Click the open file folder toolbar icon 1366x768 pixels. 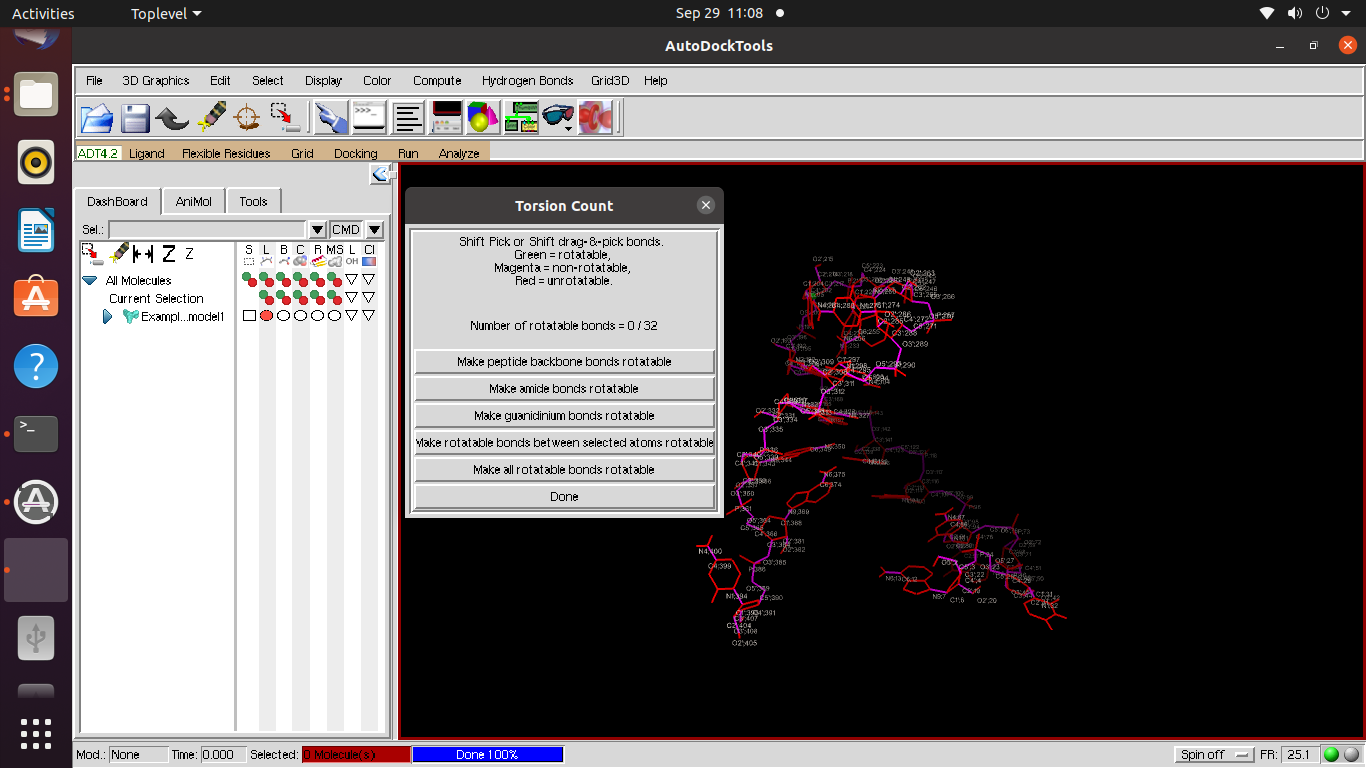tap(97, 118)
